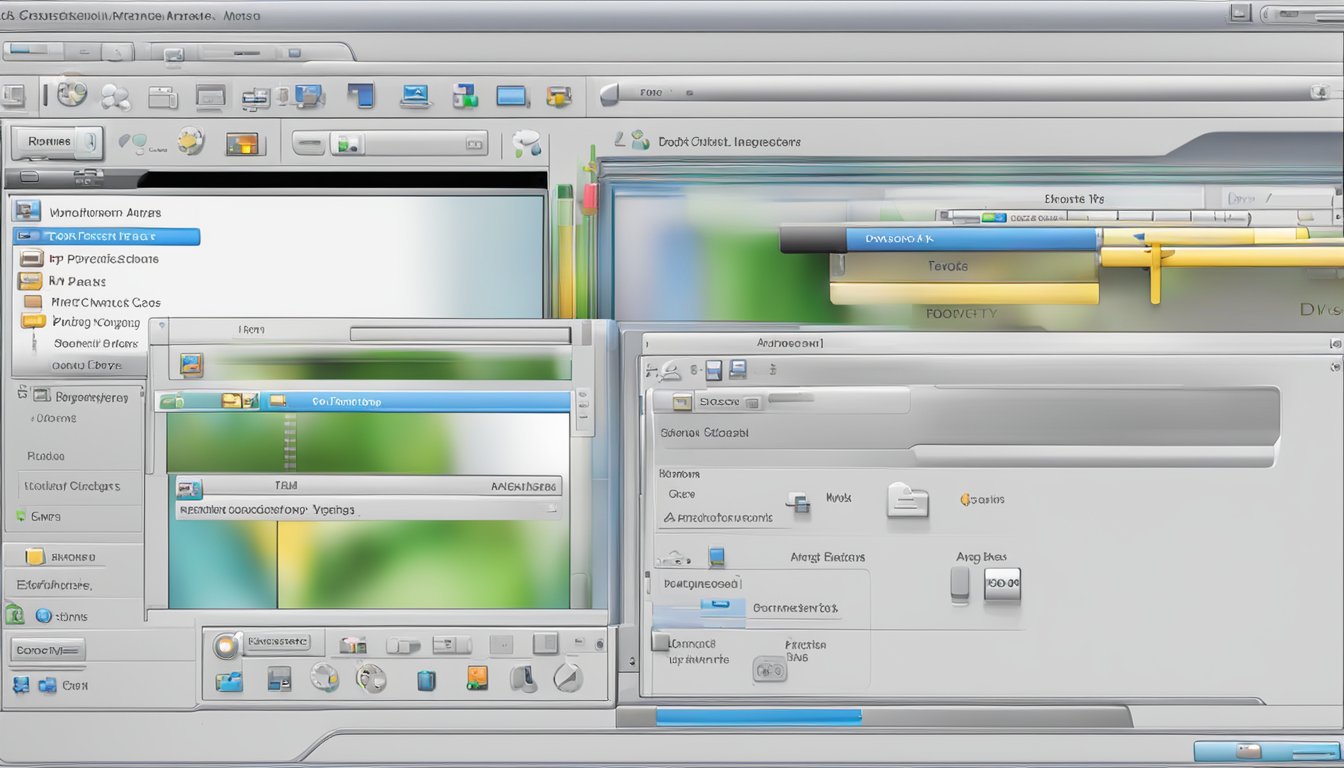Click the blue globe tiorns item
The image size is (1344, 768).
[62, 616]
